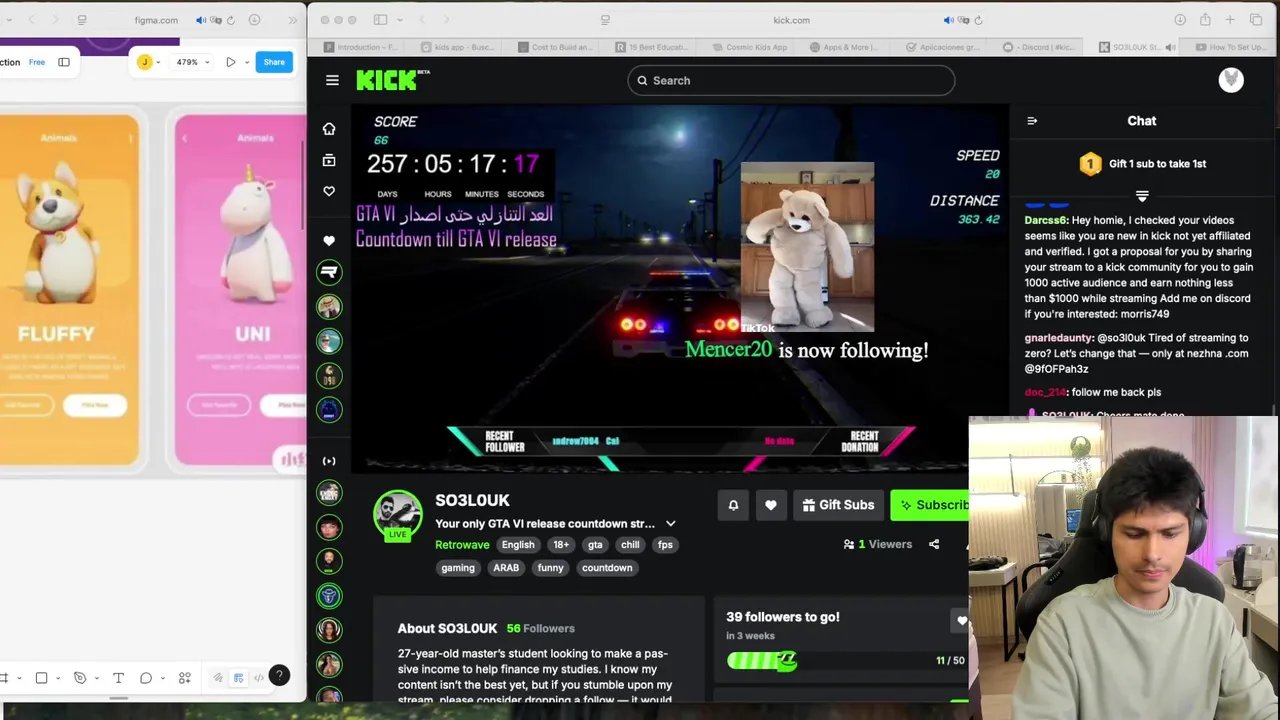This screenshot has height=720, width=1280.
Task: Mute audio on the figma.com window
Action: [x=201, y=20]
